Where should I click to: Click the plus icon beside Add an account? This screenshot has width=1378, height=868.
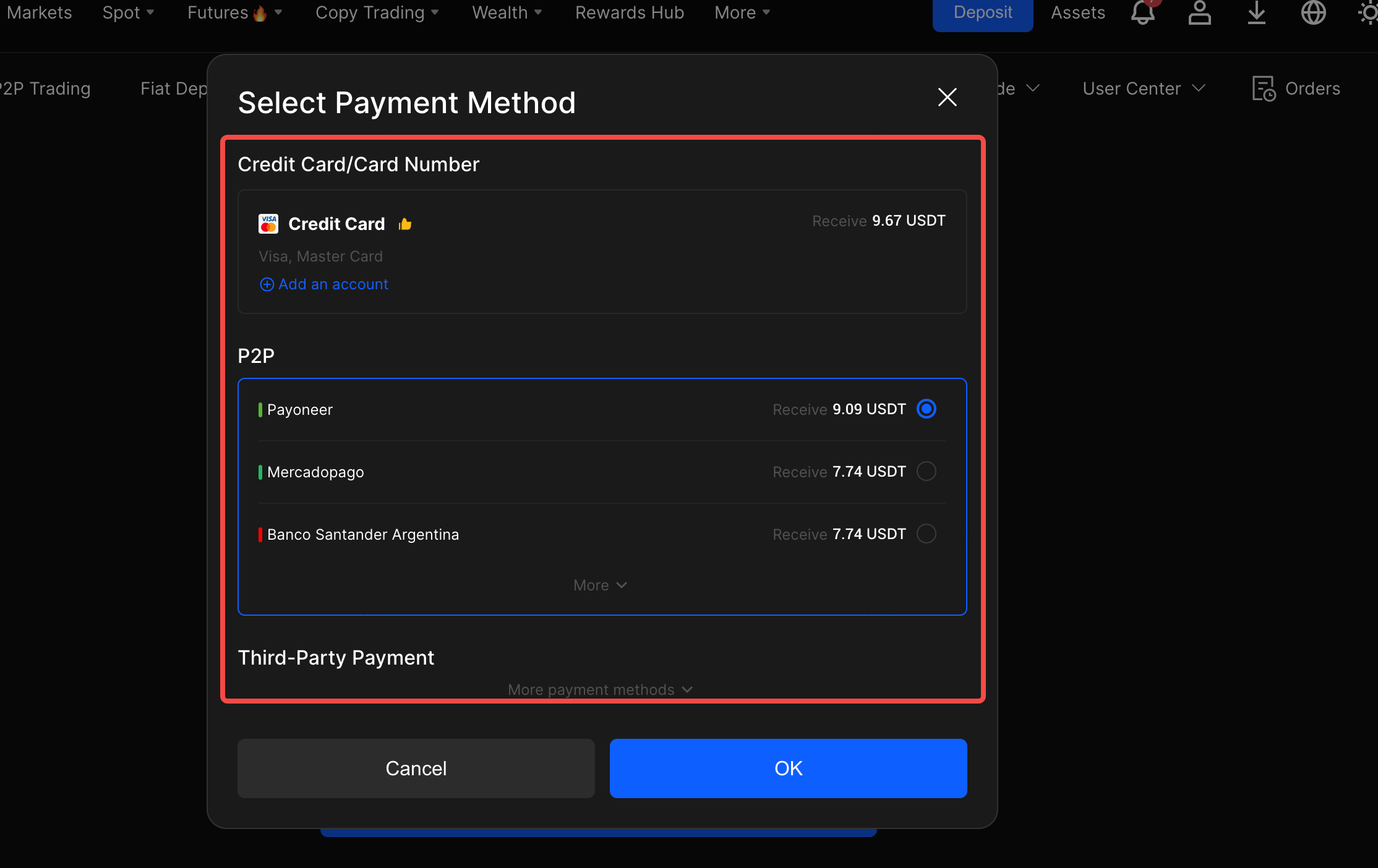267,284
